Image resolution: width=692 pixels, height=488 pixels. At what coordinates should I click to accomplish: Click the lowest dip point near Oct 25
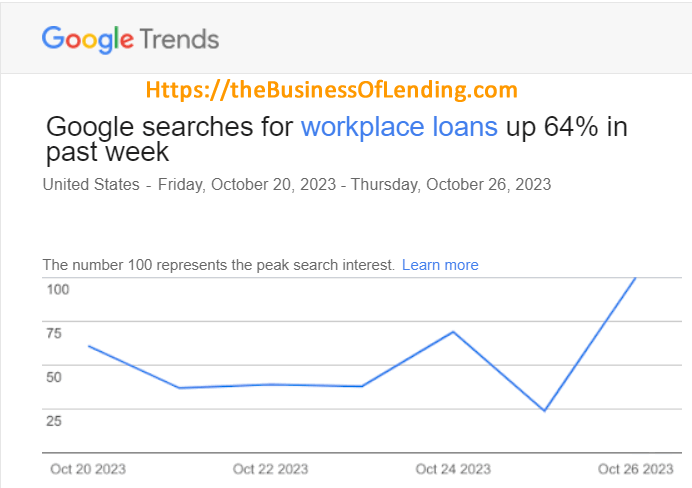[x=545, y=410]
